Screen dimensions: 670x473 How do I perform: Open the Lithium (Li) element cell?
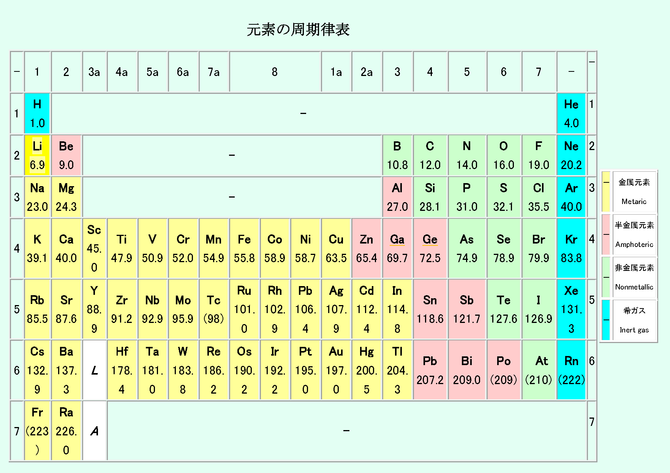click(38, 155)
